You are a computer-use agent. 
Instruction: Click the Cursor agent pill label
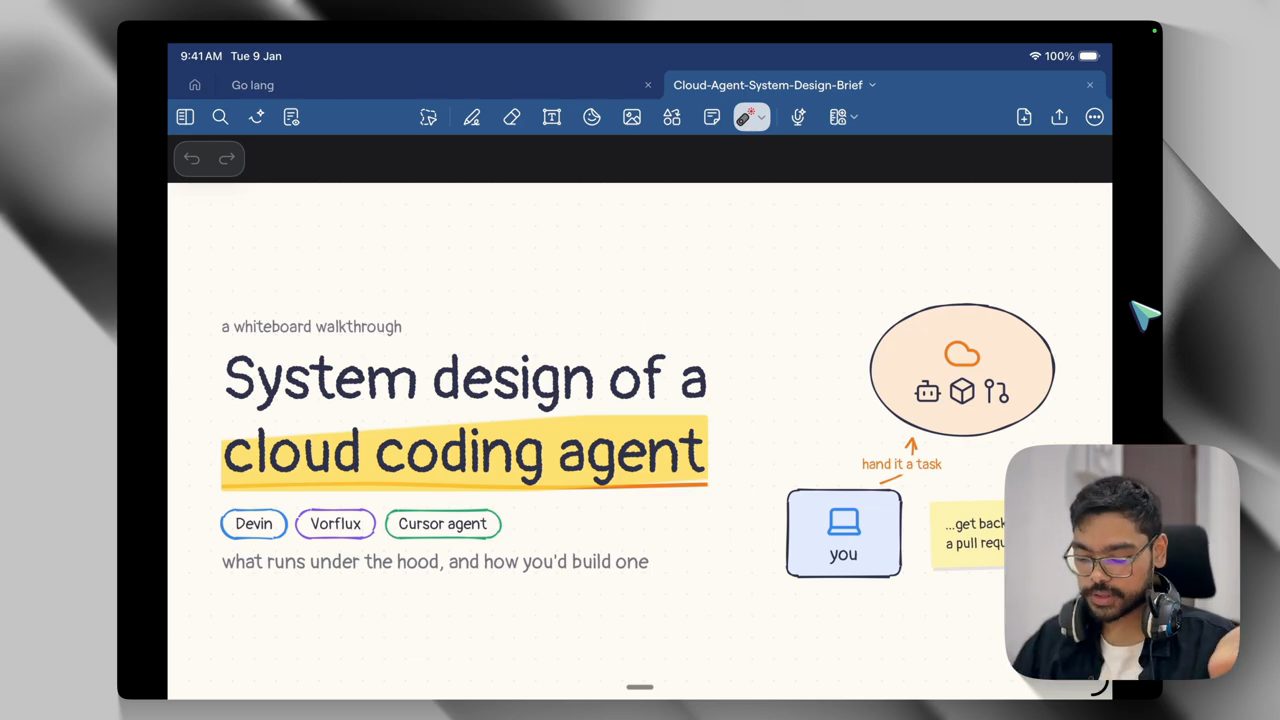tap(443, 524)
